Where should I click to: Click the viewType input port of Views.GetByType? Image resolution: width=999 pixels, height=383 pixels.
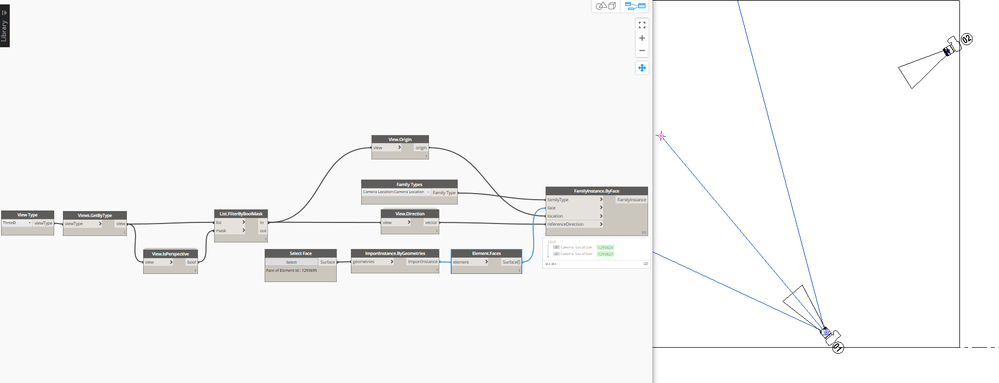point(82,224)
